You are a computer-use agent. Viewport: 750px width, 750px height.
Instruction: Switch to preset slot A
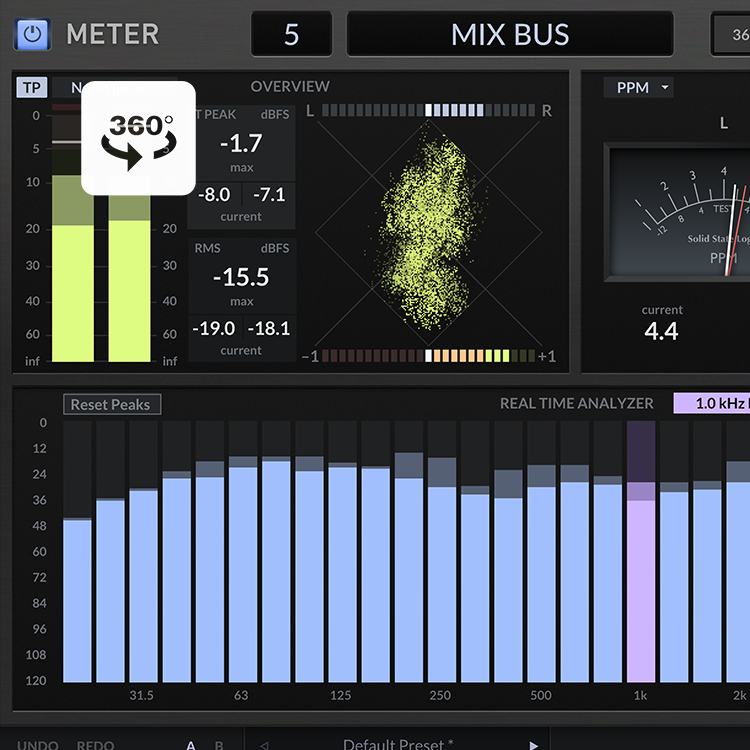(191, 745)
